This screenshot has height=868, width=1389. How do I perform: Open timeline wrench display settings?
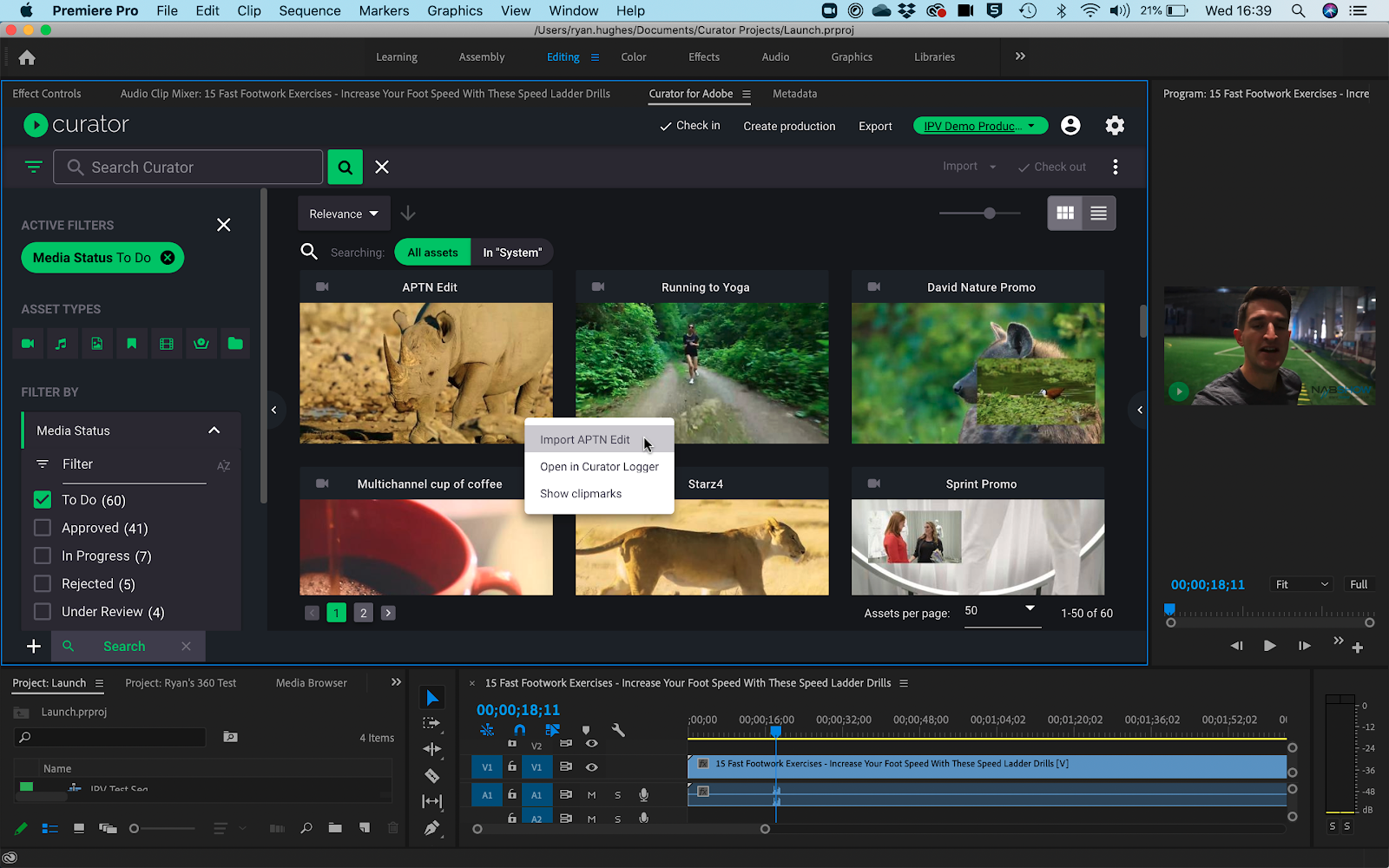[x=618, y=731]
